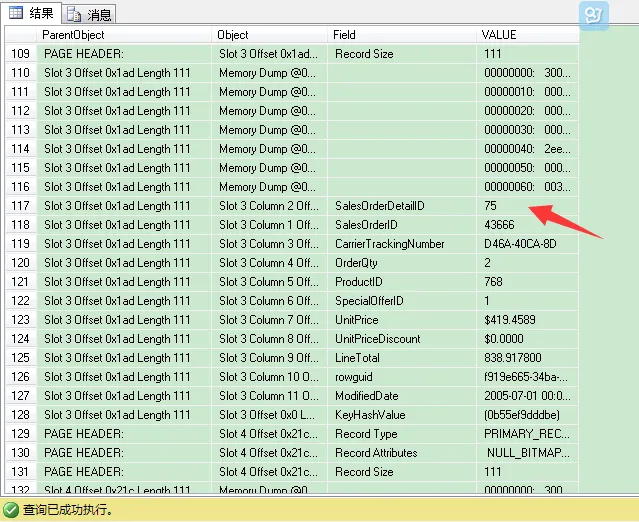Switch to the 结果 tab
This screenshot has width=639, height=522.
31,13
